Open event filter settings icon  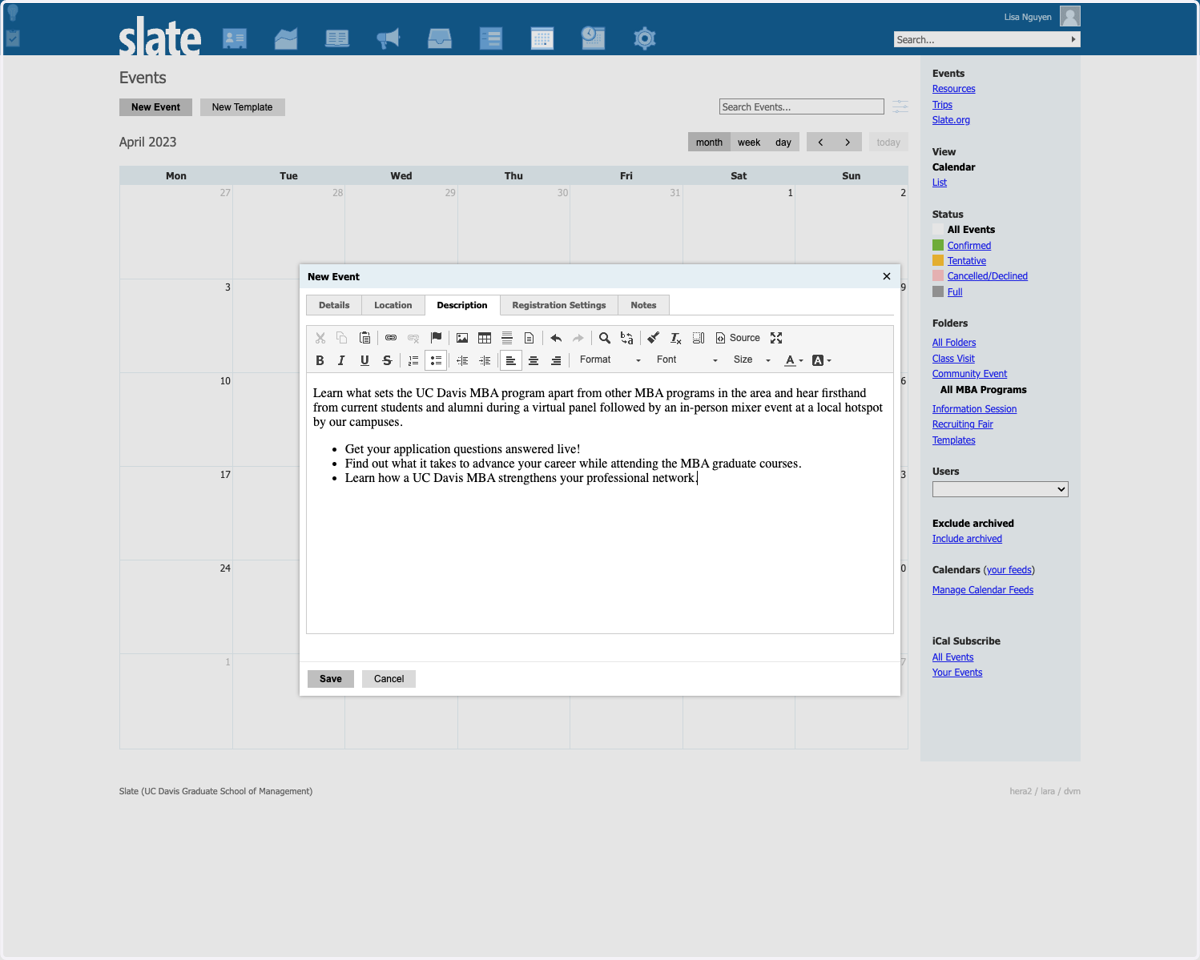[900, 107]
